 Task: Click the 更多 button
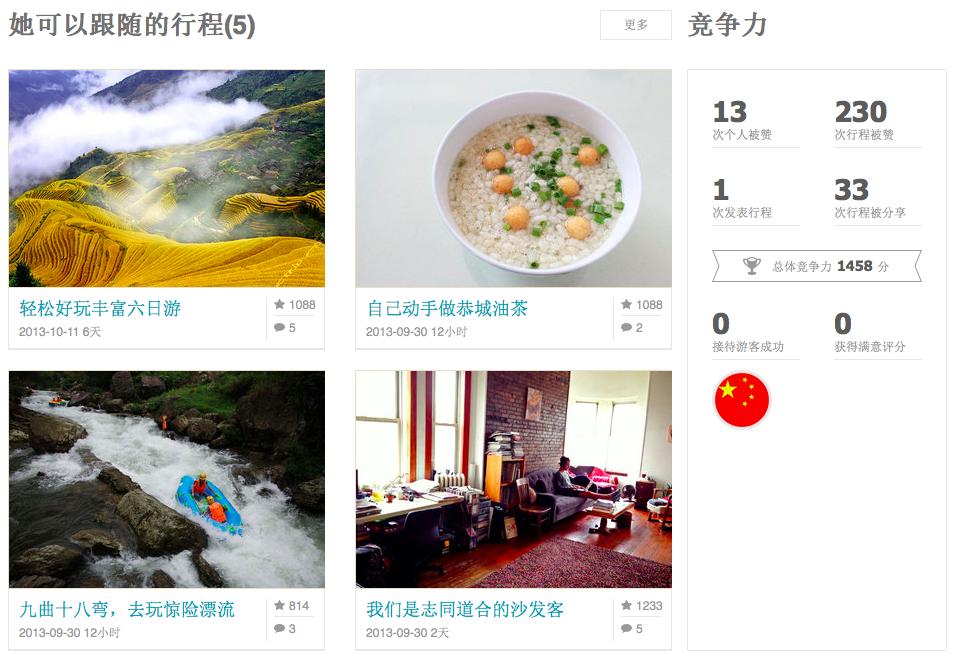(636, 25)
